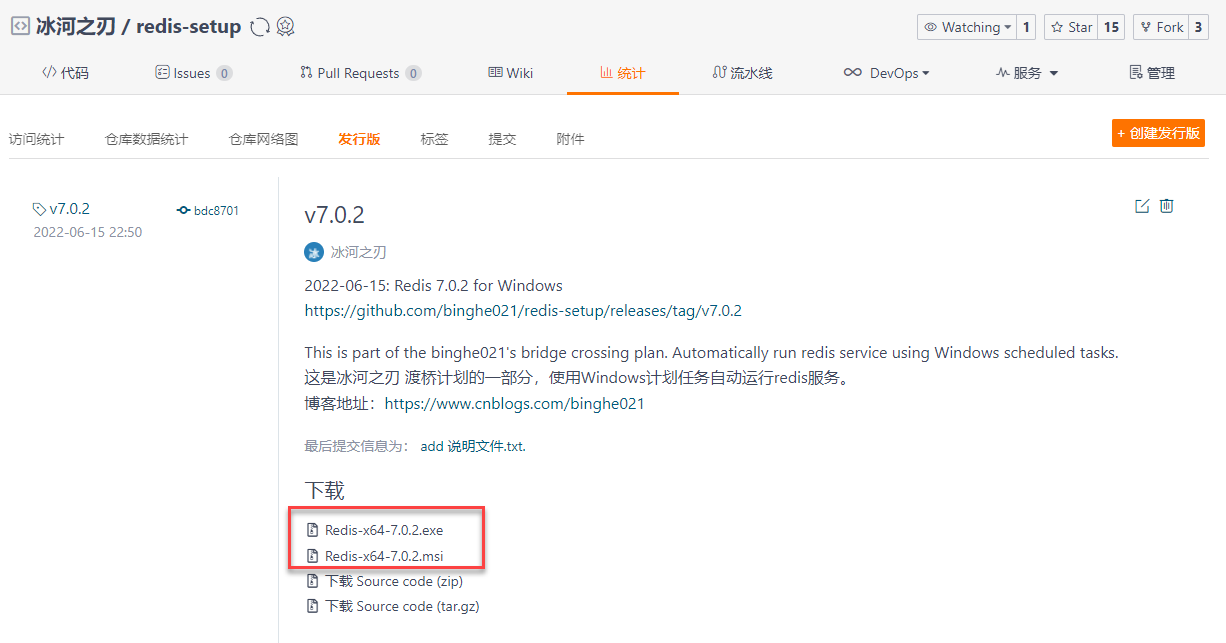Click the edit release pencil icon

tap(1142, 206)
